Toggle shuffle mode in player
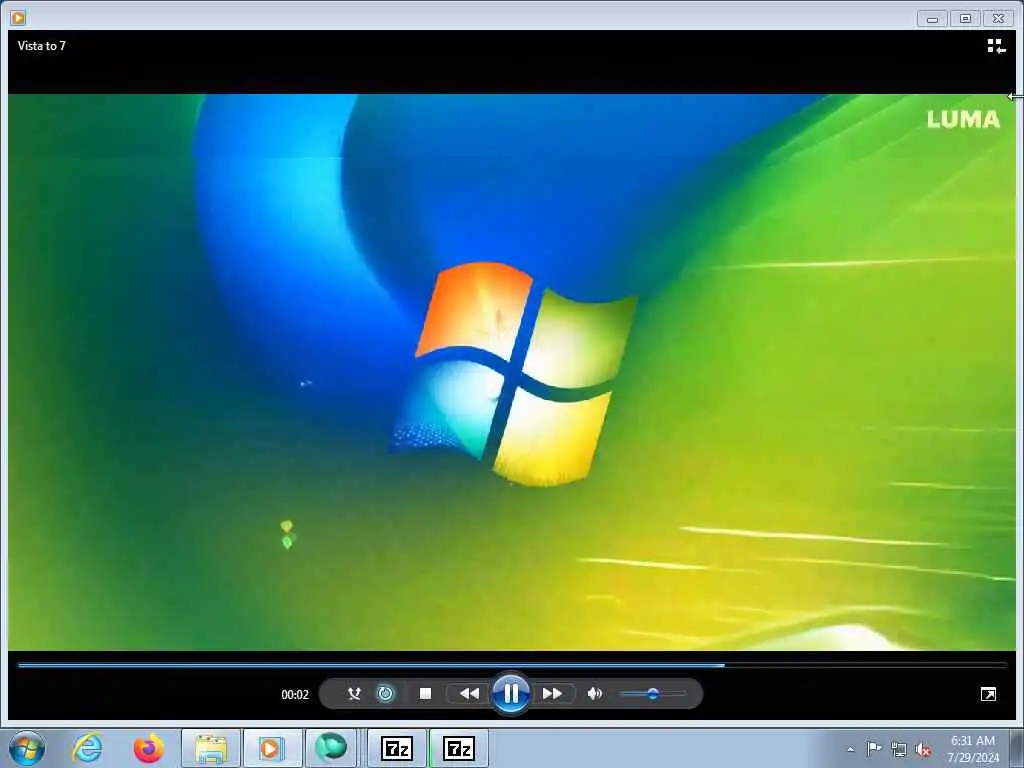The image size is (1024, 768). tap(354, 694)
